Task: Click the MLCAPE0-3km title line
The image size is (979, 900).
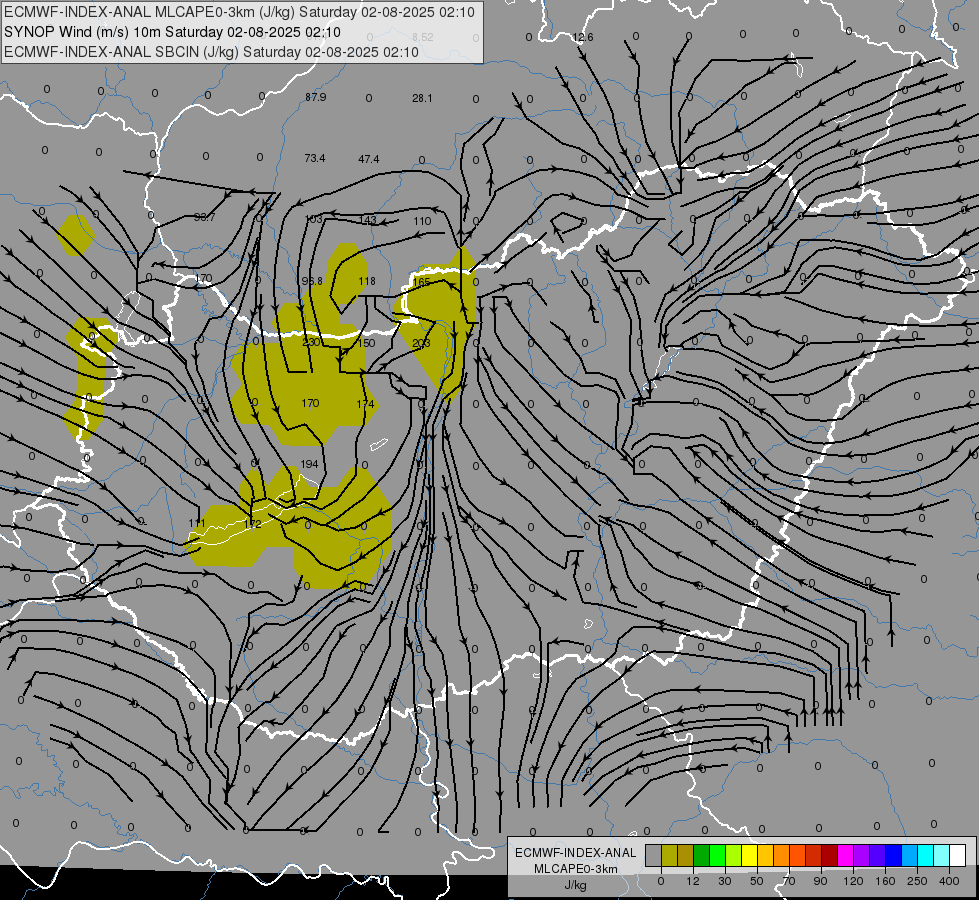Action: [239, 12]
